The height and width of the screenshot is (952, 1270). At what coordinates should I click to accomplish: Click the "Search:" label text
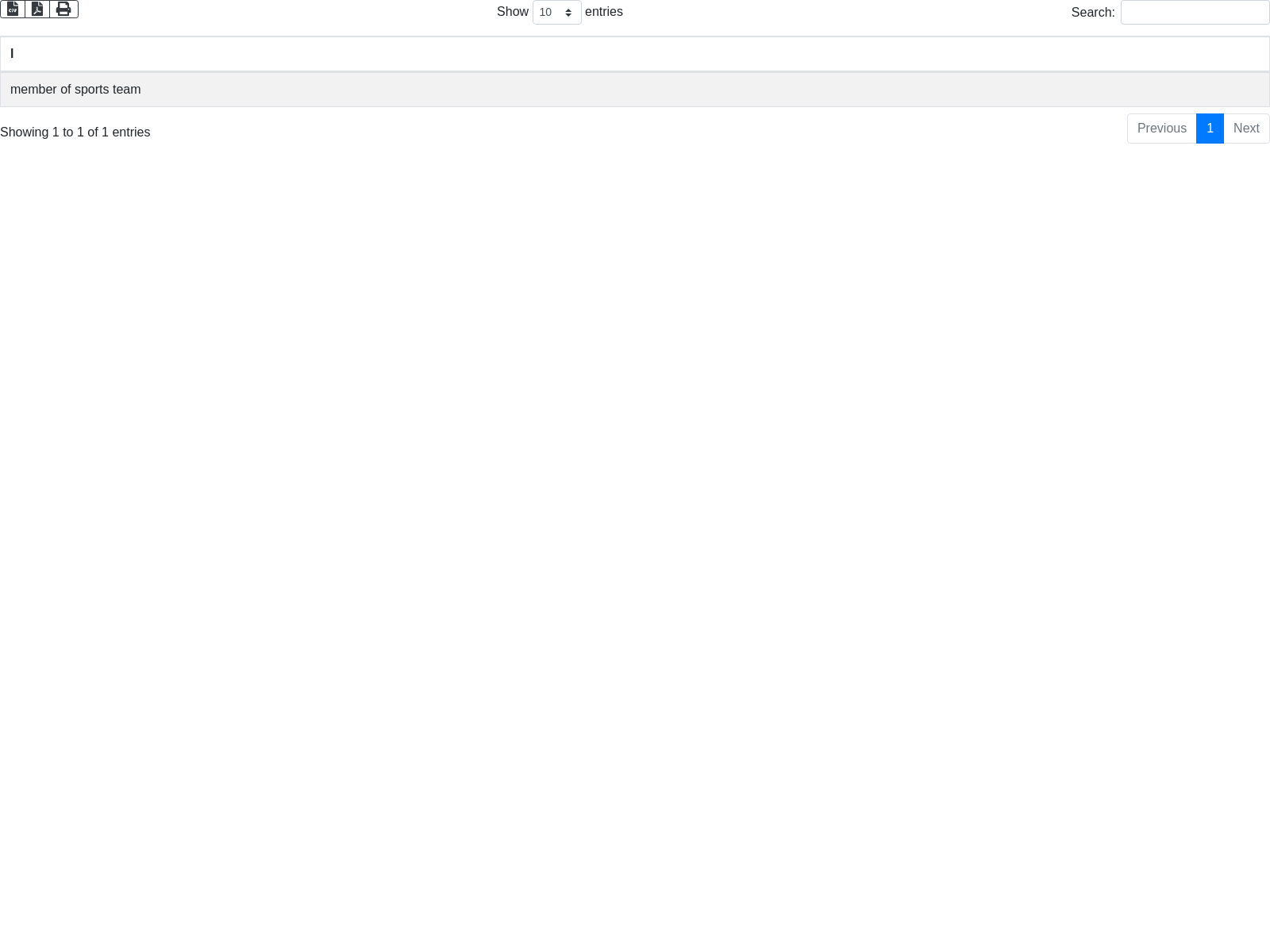point(1092,13)
